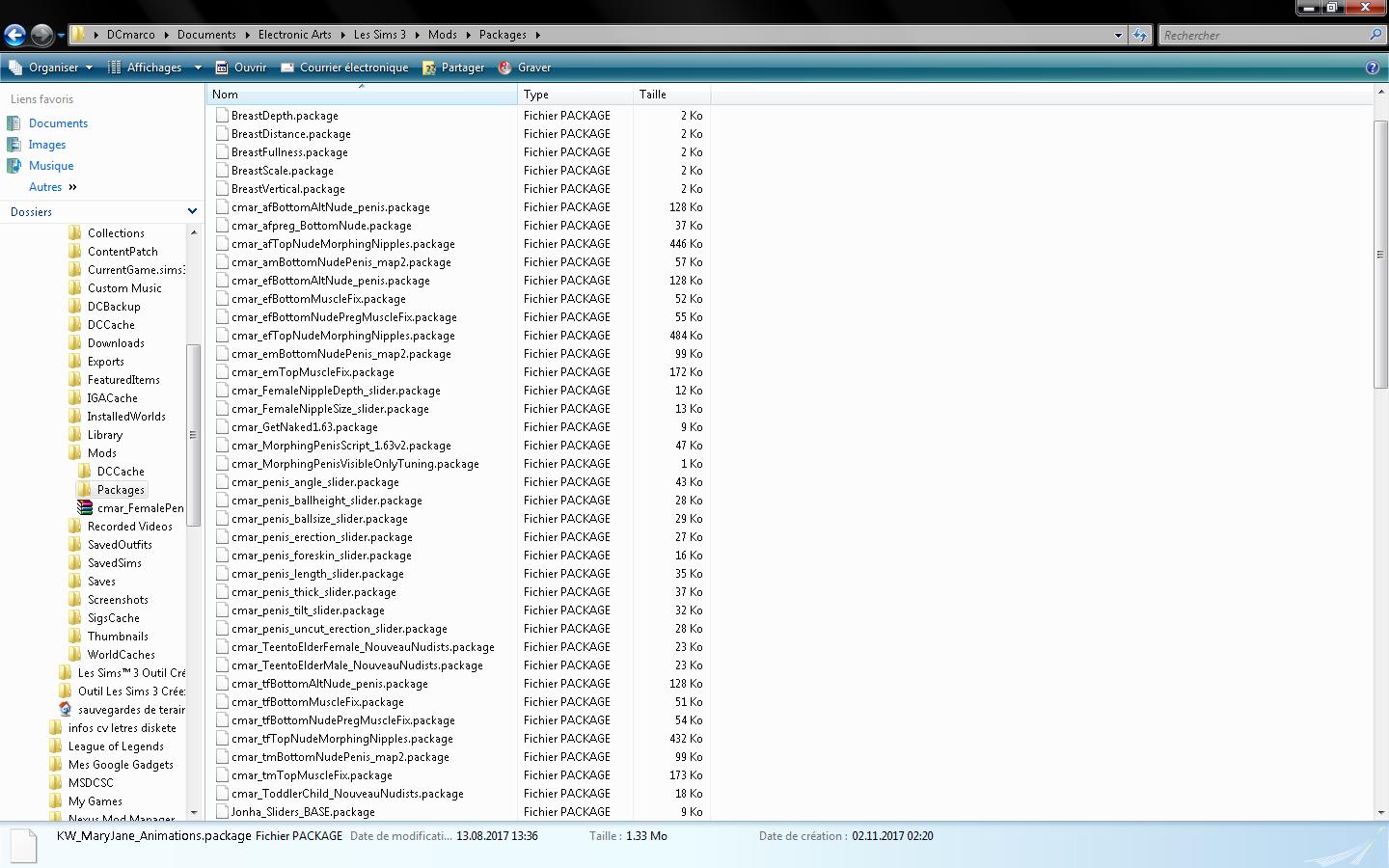Select file cmar_GetNaked1.63.package
1389x868 pixels.
pyautogui.click(x=305, y=427)
